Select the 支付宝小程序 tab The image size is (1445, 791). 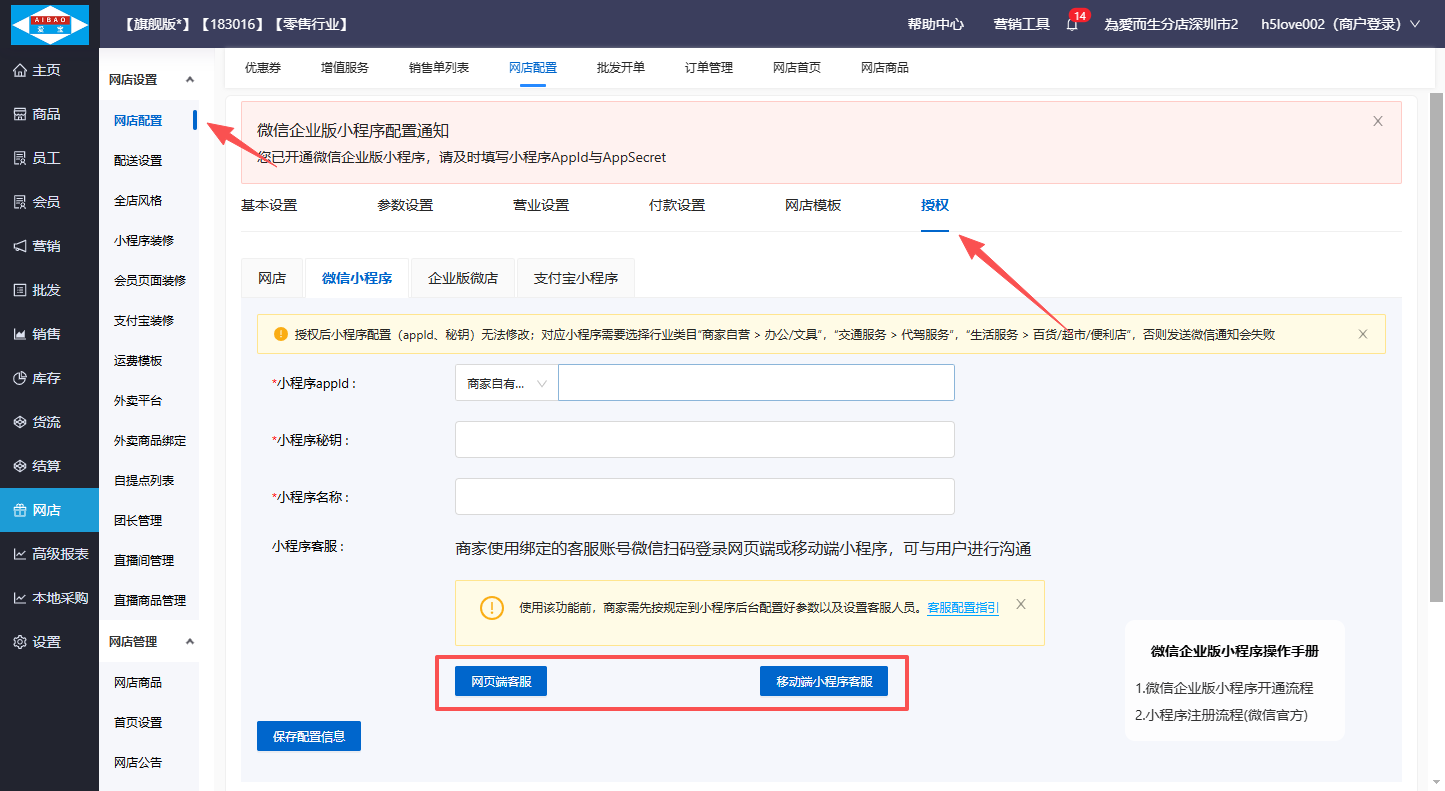tap(575, 278)
